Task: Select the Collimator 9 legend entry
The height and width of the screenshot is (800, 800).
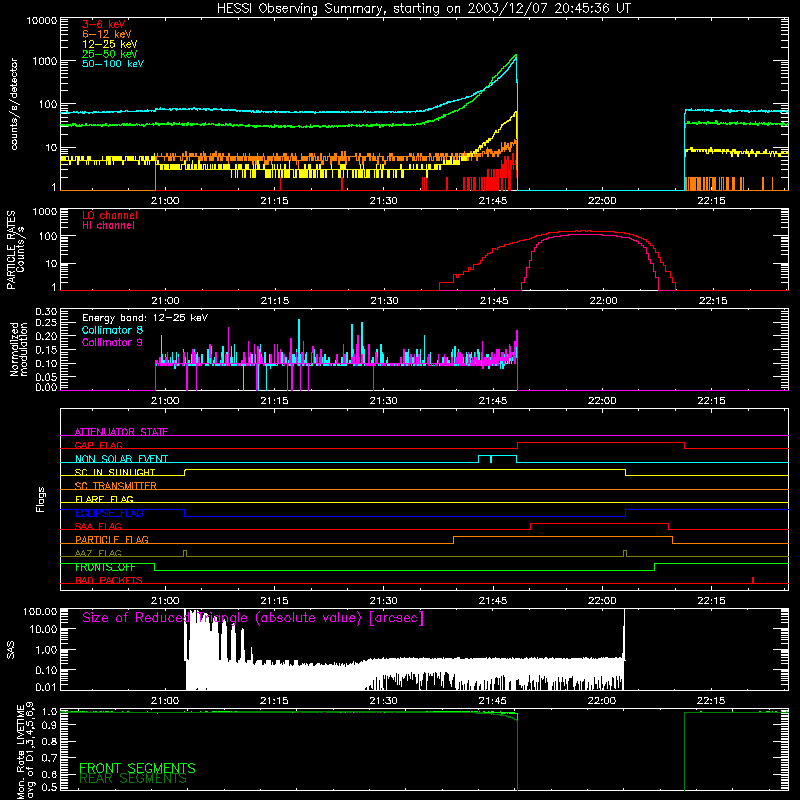Action: point(112,342)
